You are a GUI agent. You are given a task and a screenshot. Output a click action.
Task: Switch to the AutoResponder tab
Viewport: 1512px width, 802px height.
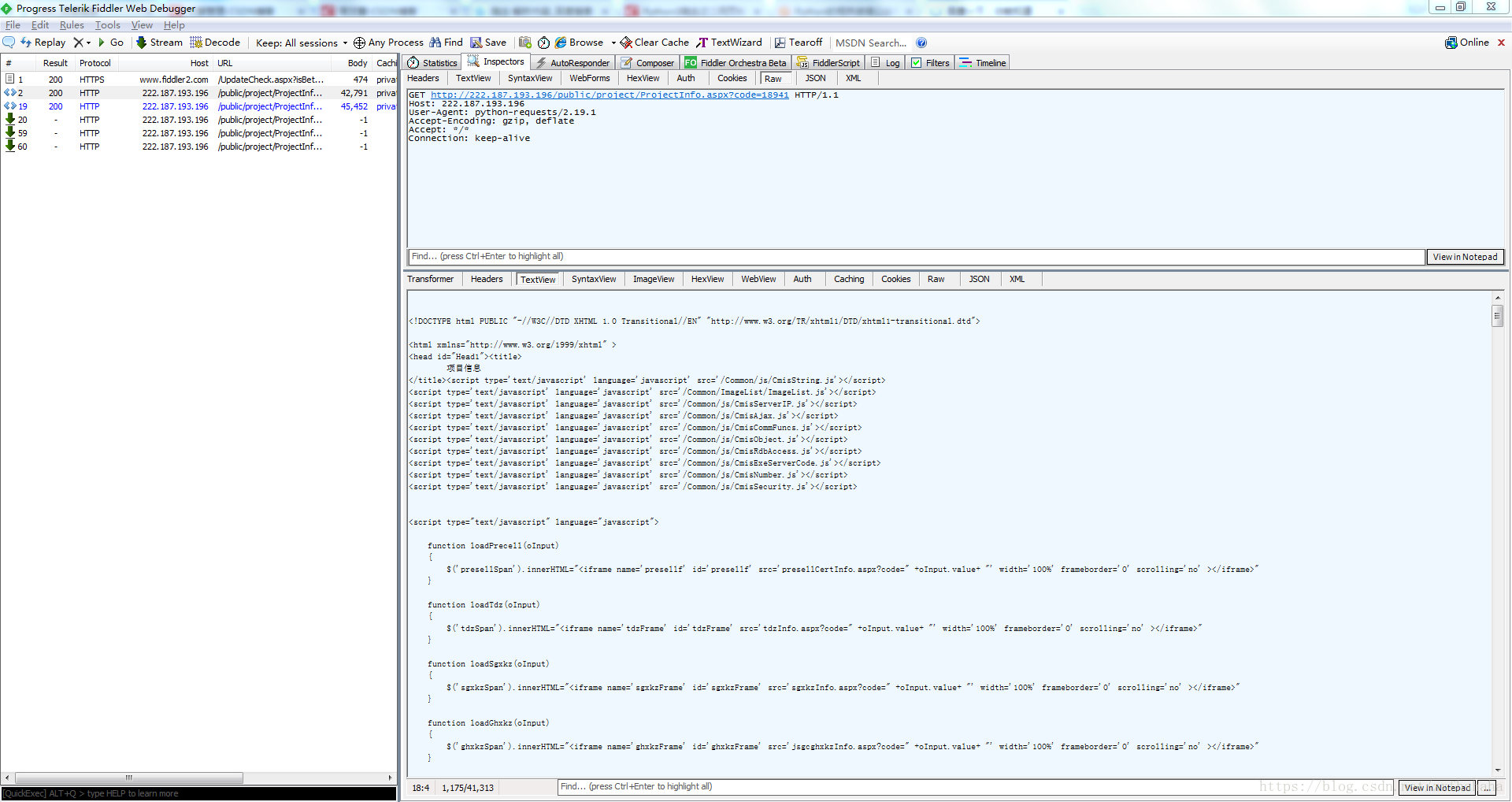pyautogui.click(x=573, y=63)
